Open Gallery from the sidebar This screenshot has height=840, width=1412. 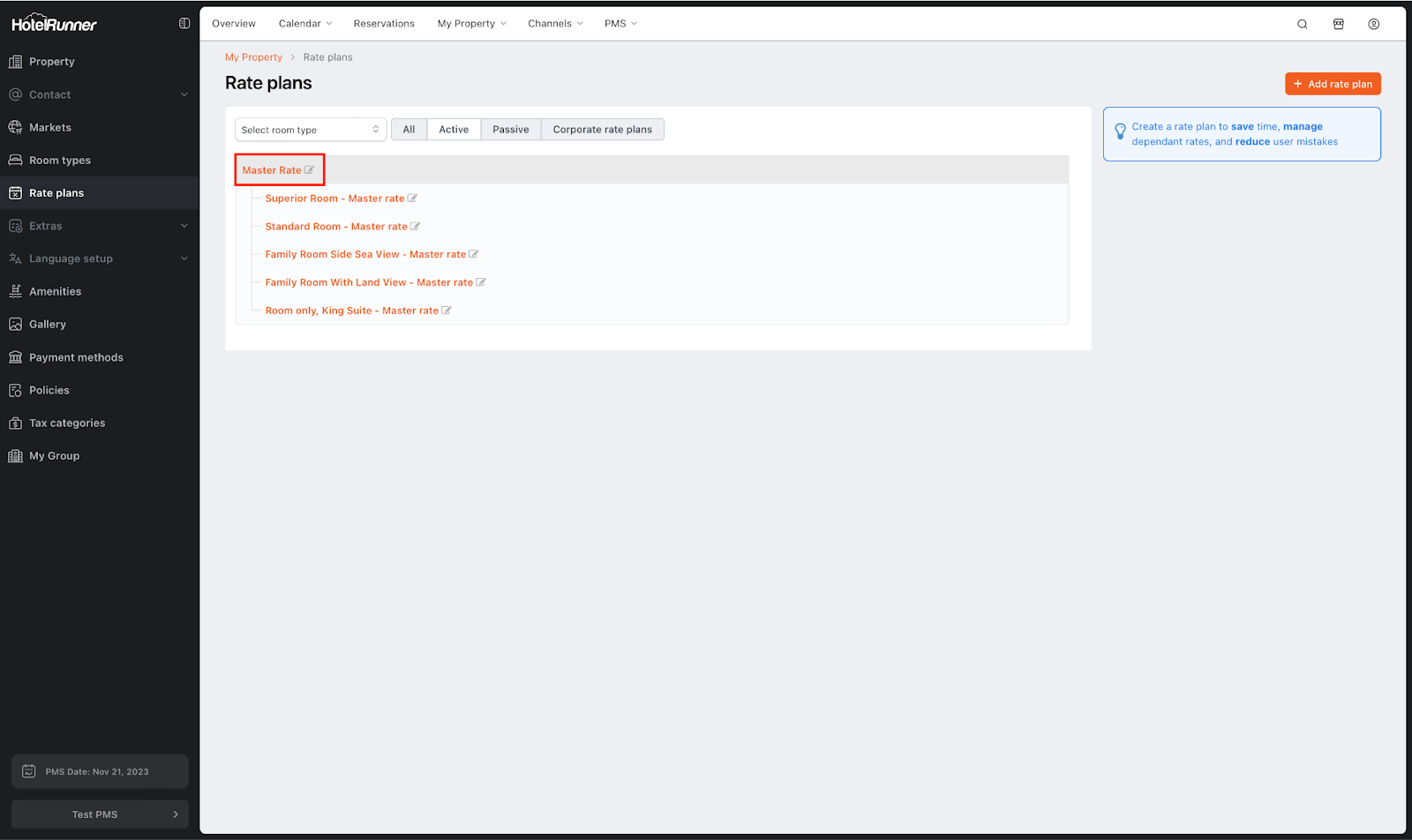click(48, 325)
